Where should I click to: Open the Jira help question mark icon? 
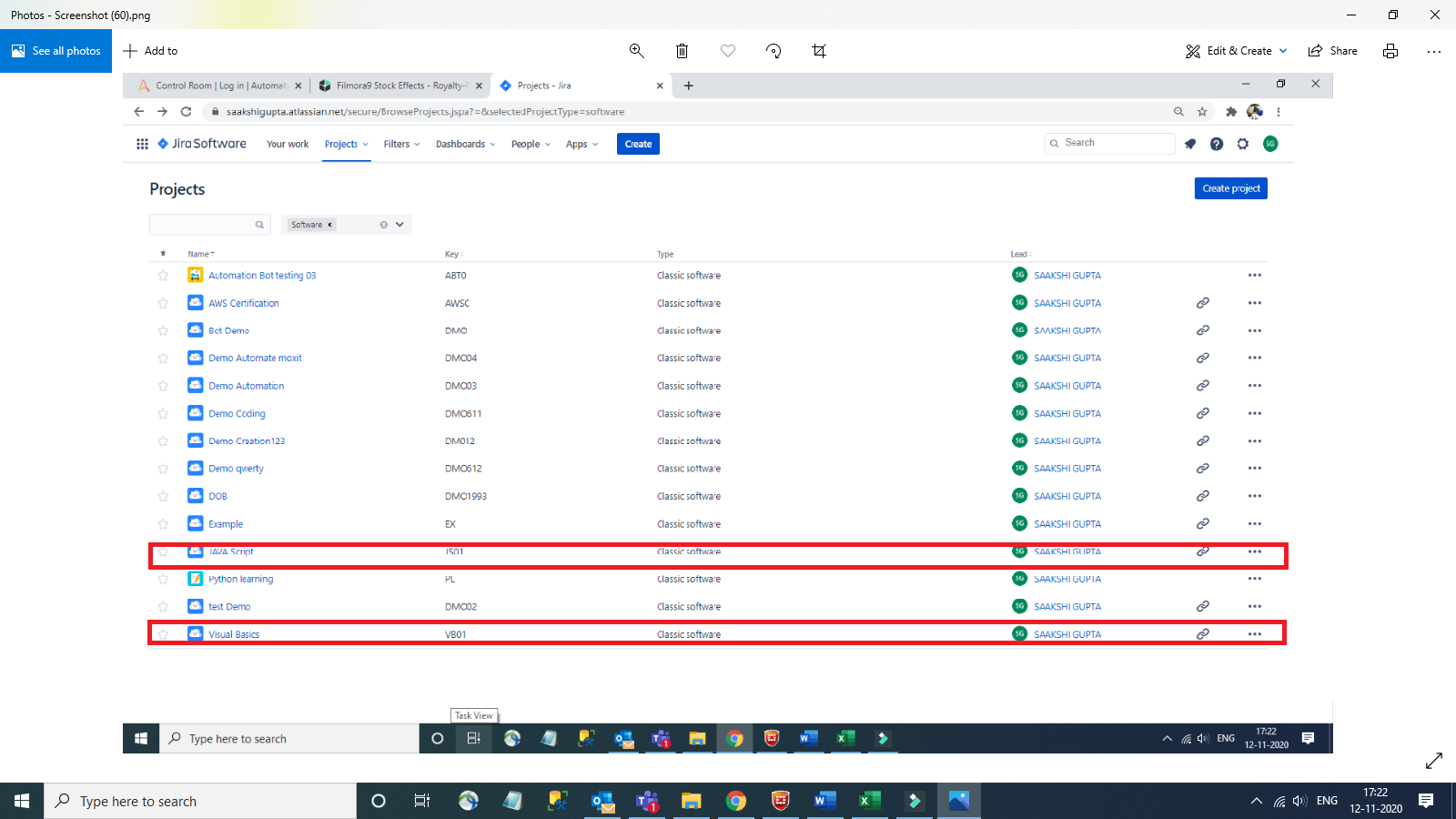[x=1217, y=144]
